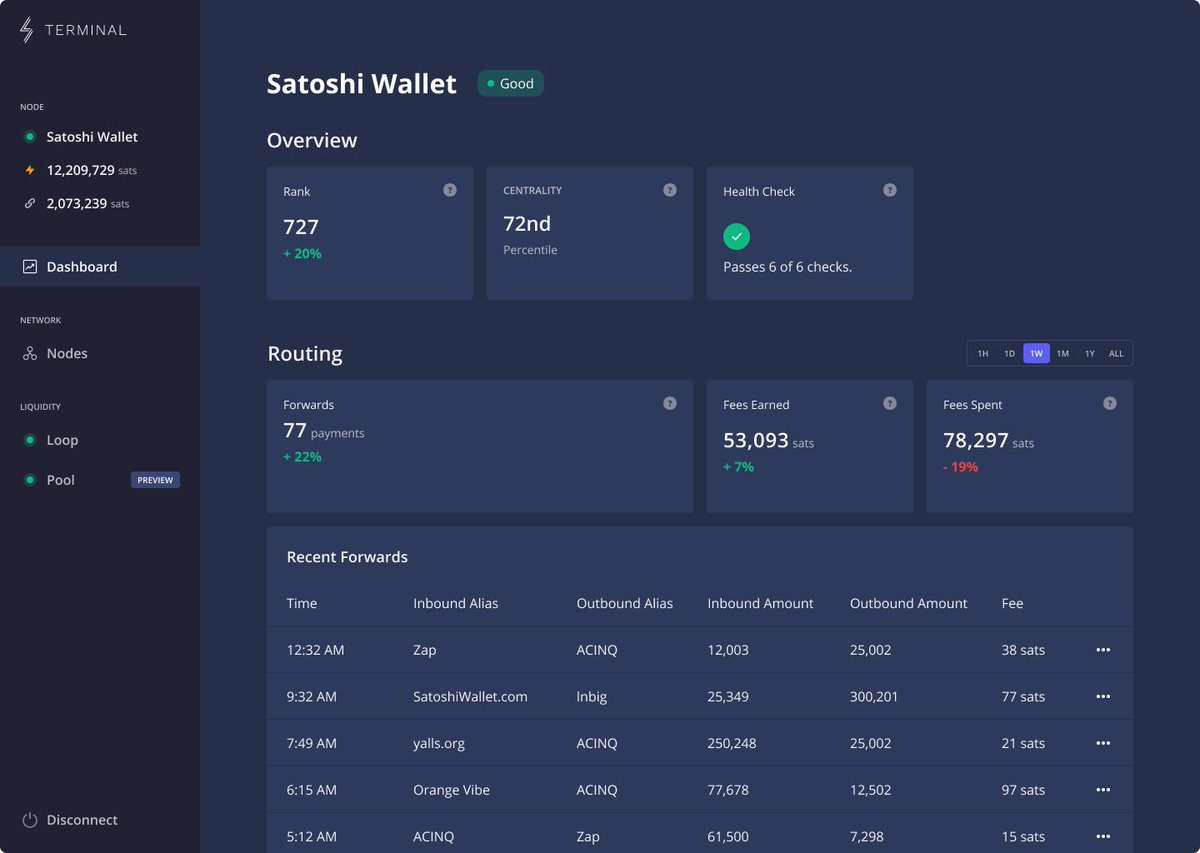Screen dimensions: 1200x853
Task: Select the 1D time range
Action: (x=1010, y=353)
